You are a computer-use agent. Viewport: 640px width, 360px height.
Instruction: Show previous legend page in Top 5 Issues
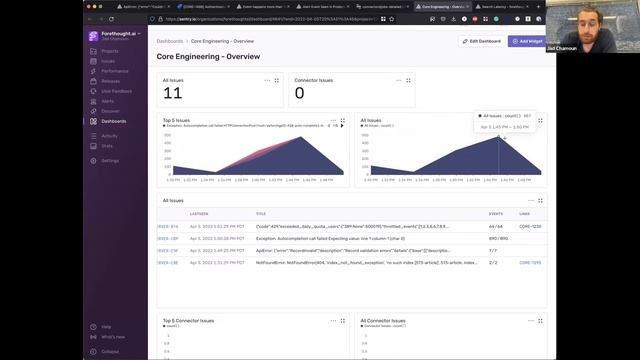(329, 126)
